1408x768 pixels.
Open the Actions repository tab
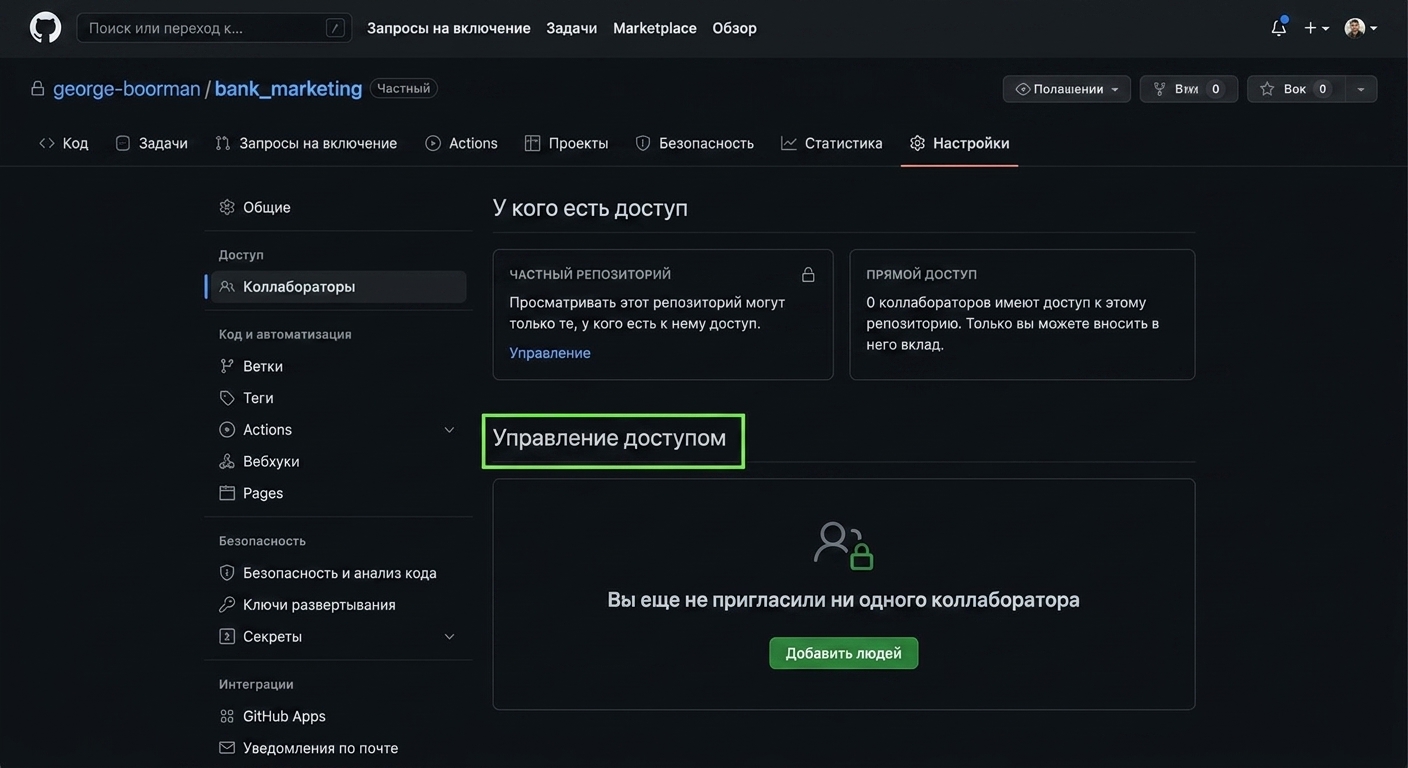coord(461,143)
